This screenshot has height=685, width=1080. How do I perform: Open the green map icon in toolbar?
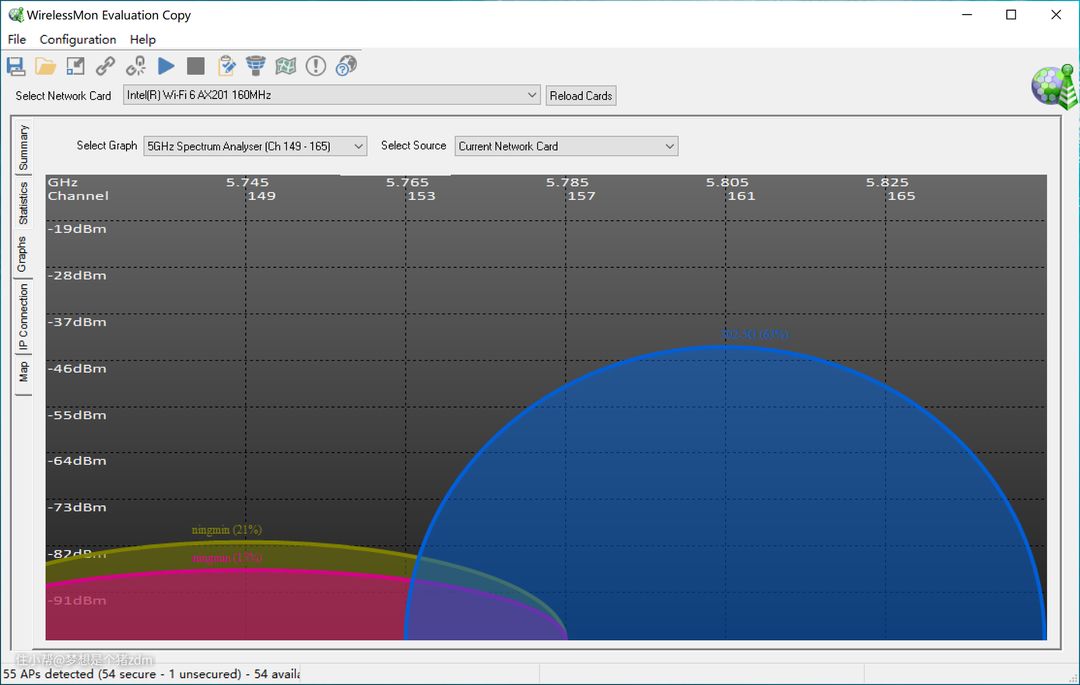coord(286,66)
